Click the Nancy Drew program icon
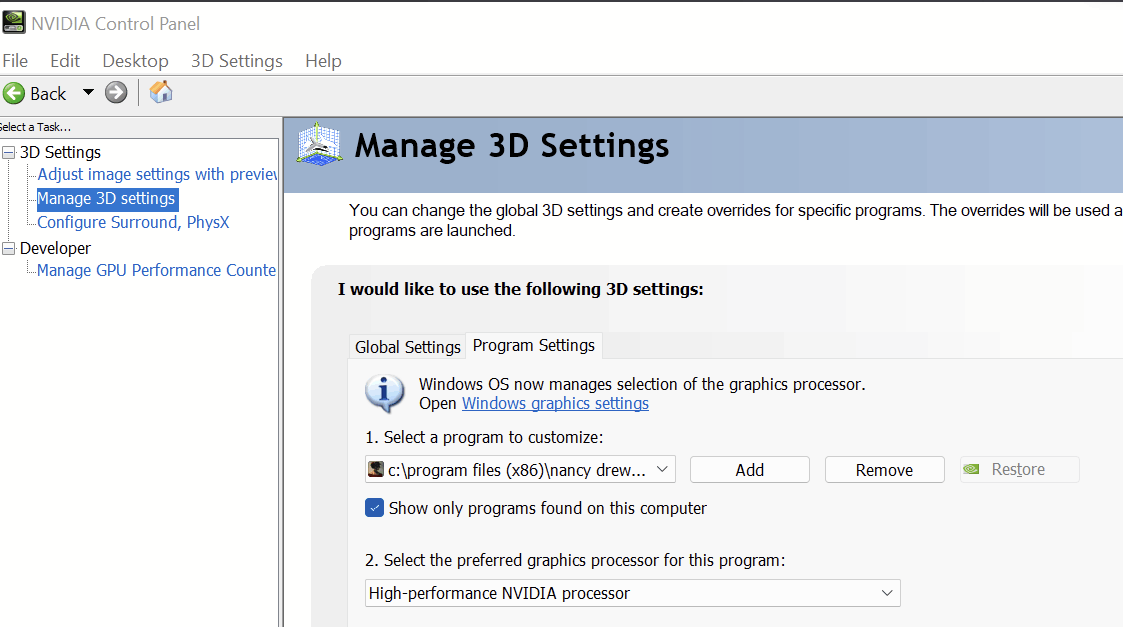The width and height of the screenshot is (1123, 627). coord(376,469)
